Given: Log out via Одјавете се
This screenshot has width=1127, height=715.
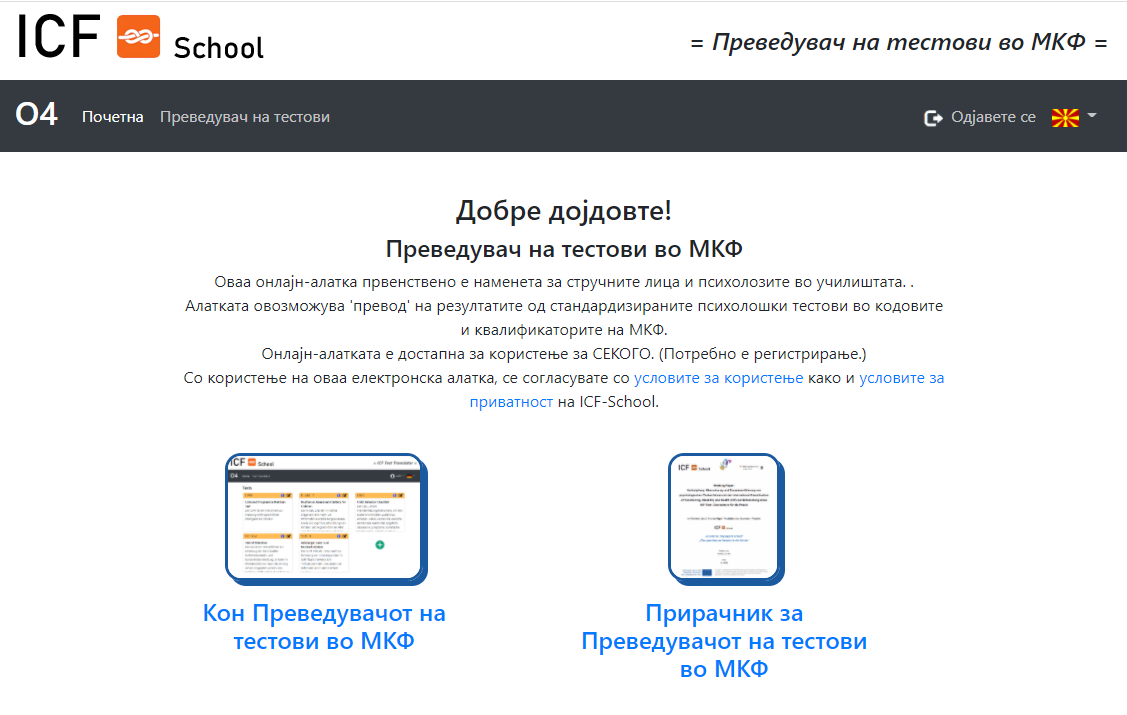Looking at the screenshot, I should pyautogui.click(x=993, y=117).
